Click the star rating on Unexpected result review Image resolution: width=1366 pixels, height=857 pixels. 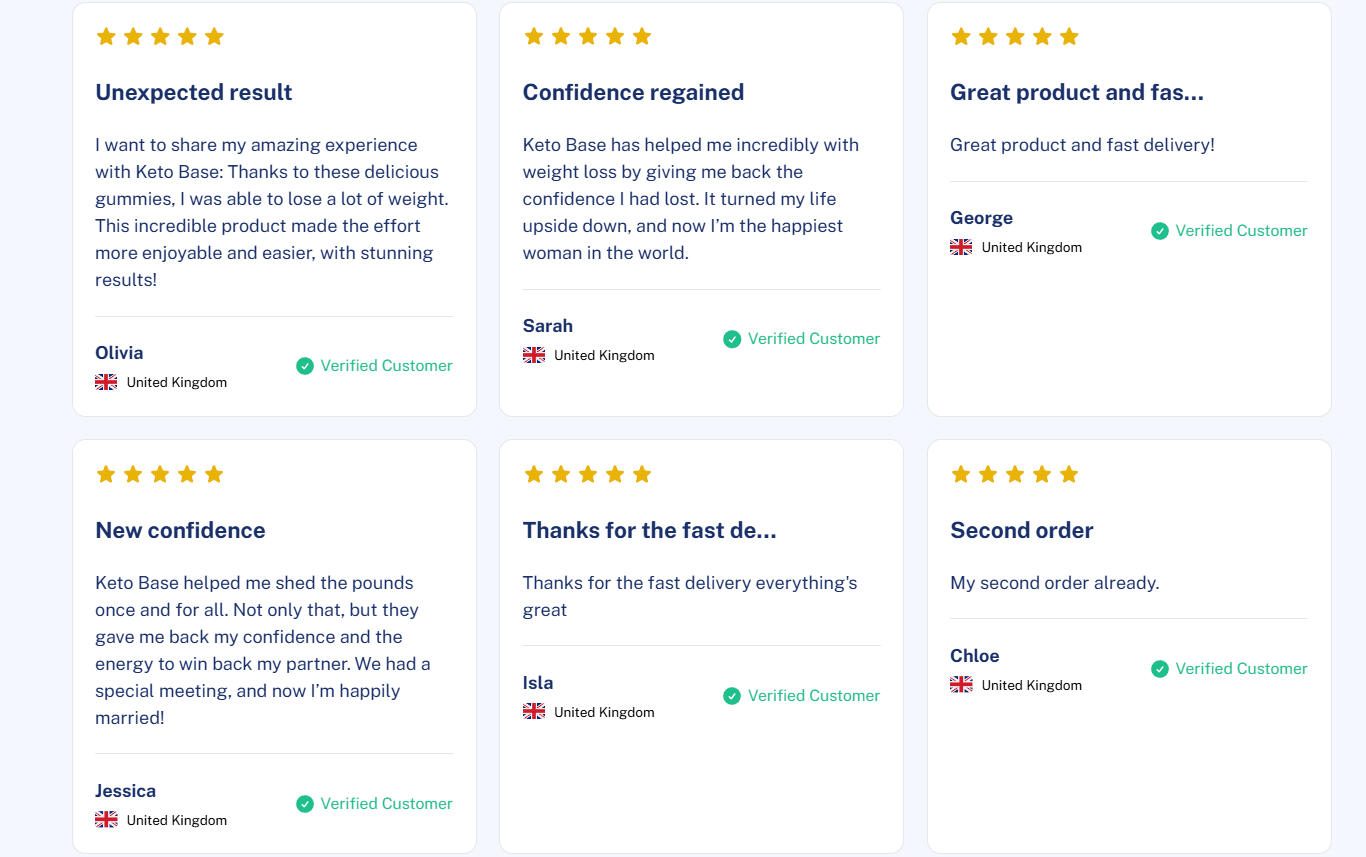click(160, 37)
